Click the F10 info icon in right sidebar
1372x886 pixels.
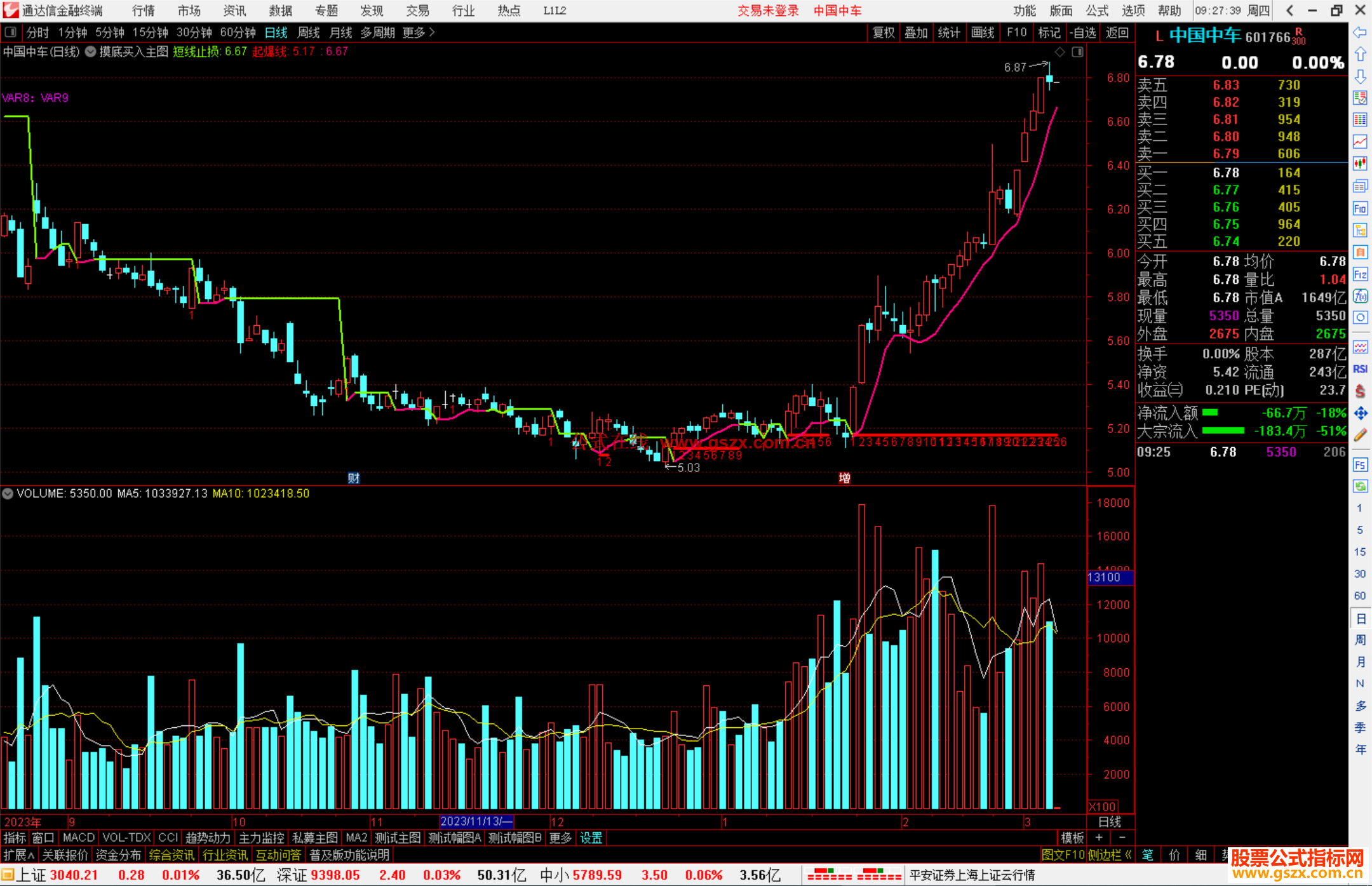[1360, 208]
